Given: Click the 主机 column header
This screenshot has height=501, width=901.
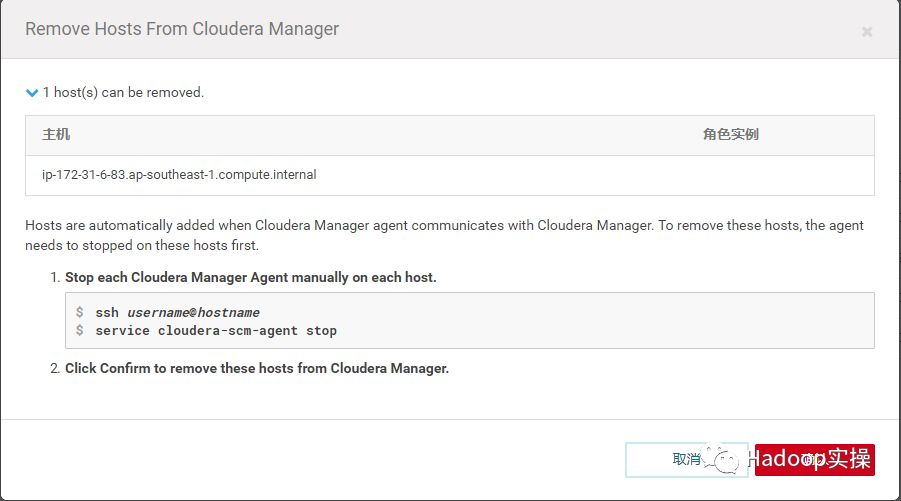Looking at the screenshot, I should (56, 135).
